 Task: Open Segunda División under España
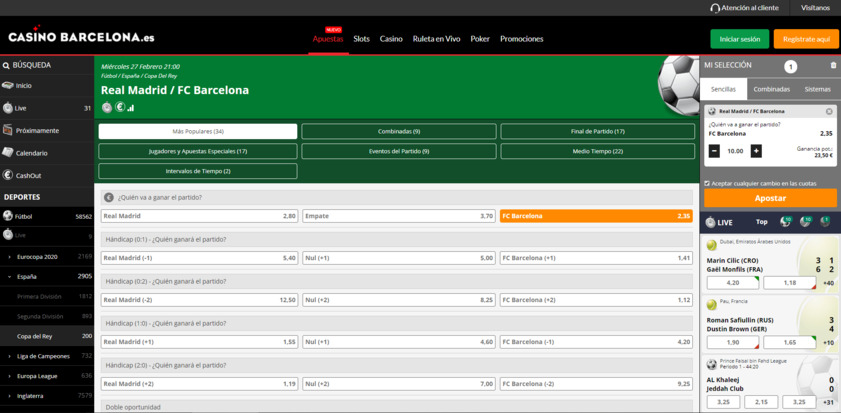tap(47, 316)
